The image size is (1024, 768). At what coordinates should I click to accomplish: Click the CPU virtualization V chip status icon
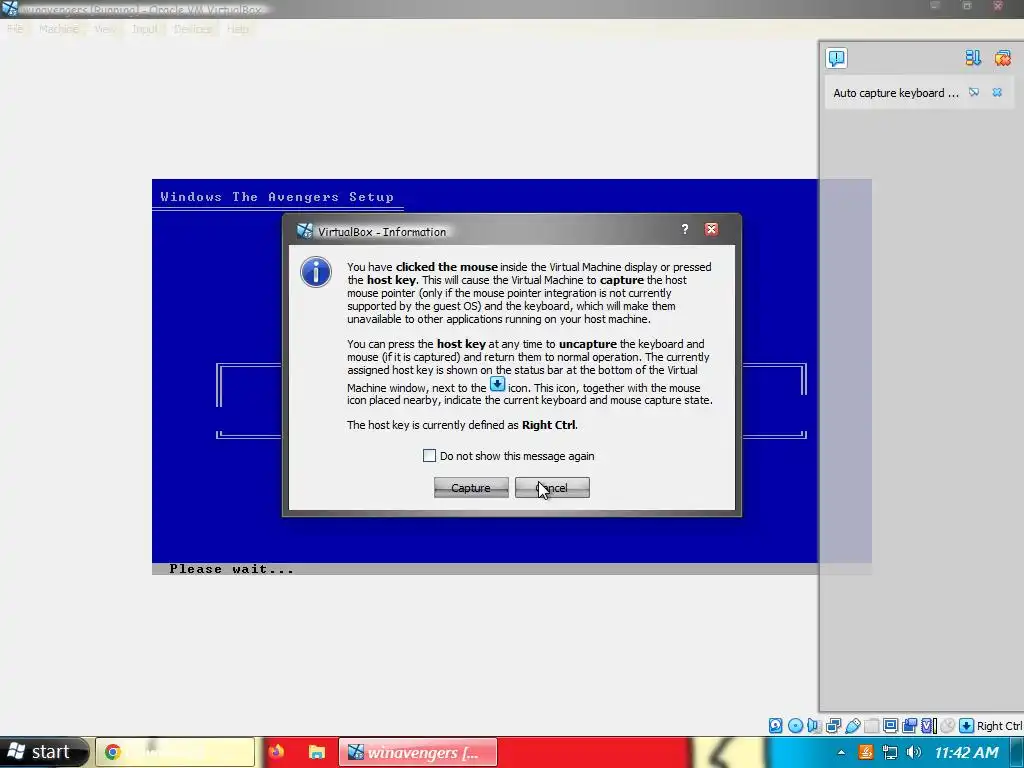point(928,726)
